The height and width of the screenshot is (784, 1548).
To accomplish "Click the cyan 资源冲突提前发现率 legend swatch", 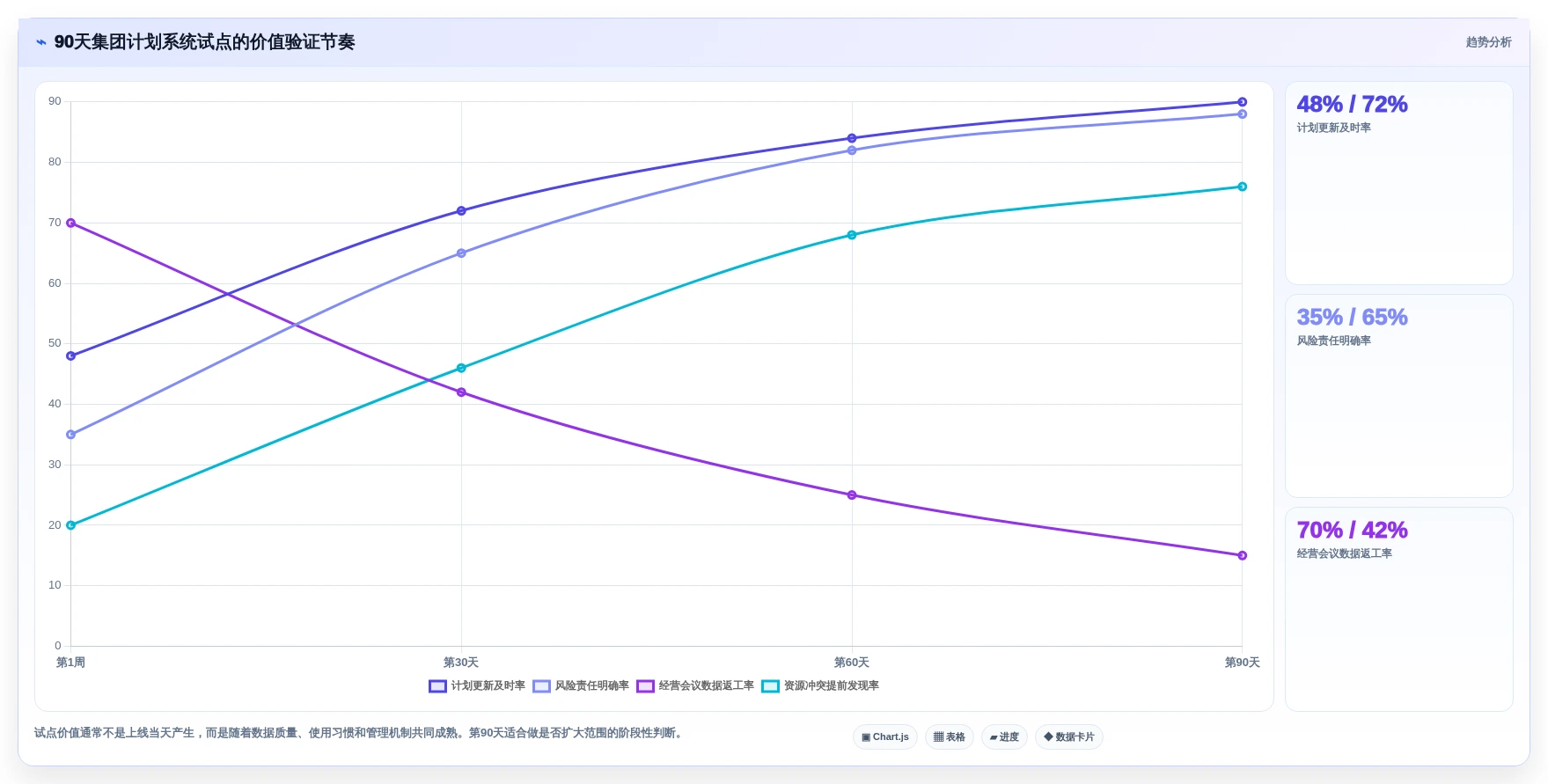I will pos(770,686).
